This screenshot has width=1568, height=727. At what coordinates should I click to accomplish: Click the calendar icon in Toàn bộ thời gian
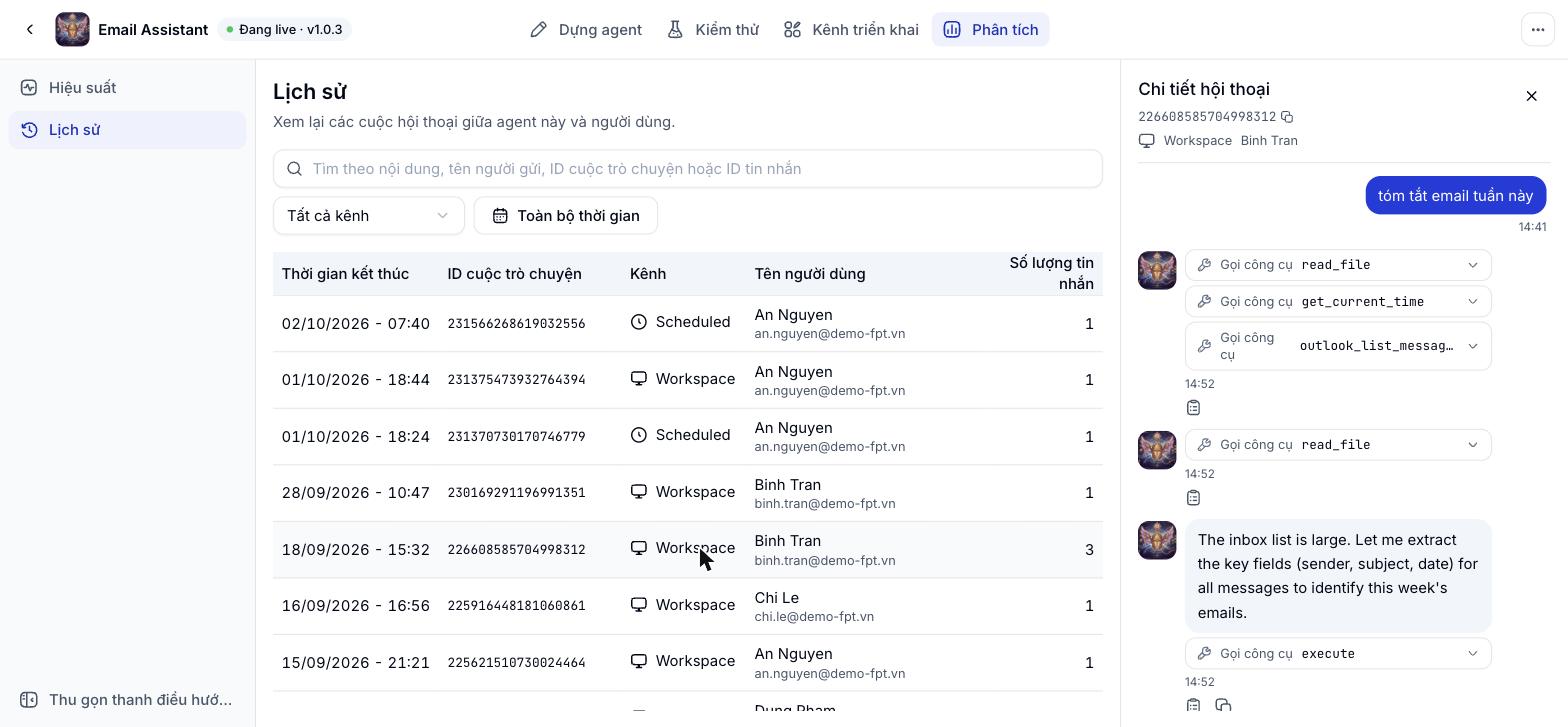click(500, 216)
